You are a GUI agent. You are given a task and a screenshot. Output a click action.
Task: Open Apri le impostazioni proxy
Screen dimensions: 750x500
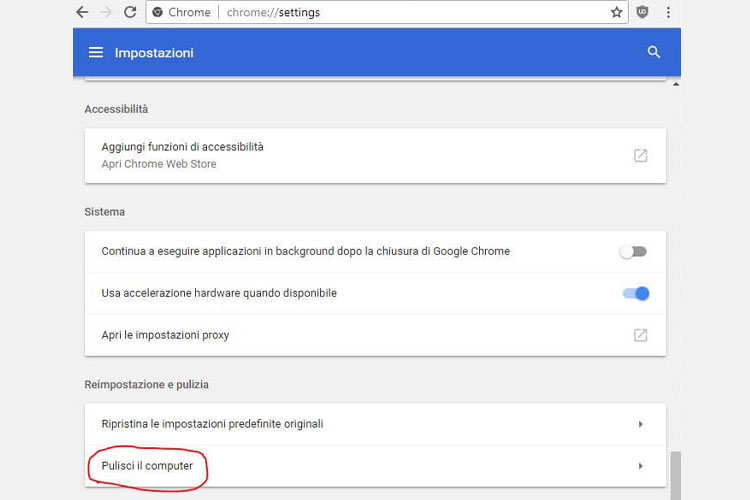[x=375, y=335]
